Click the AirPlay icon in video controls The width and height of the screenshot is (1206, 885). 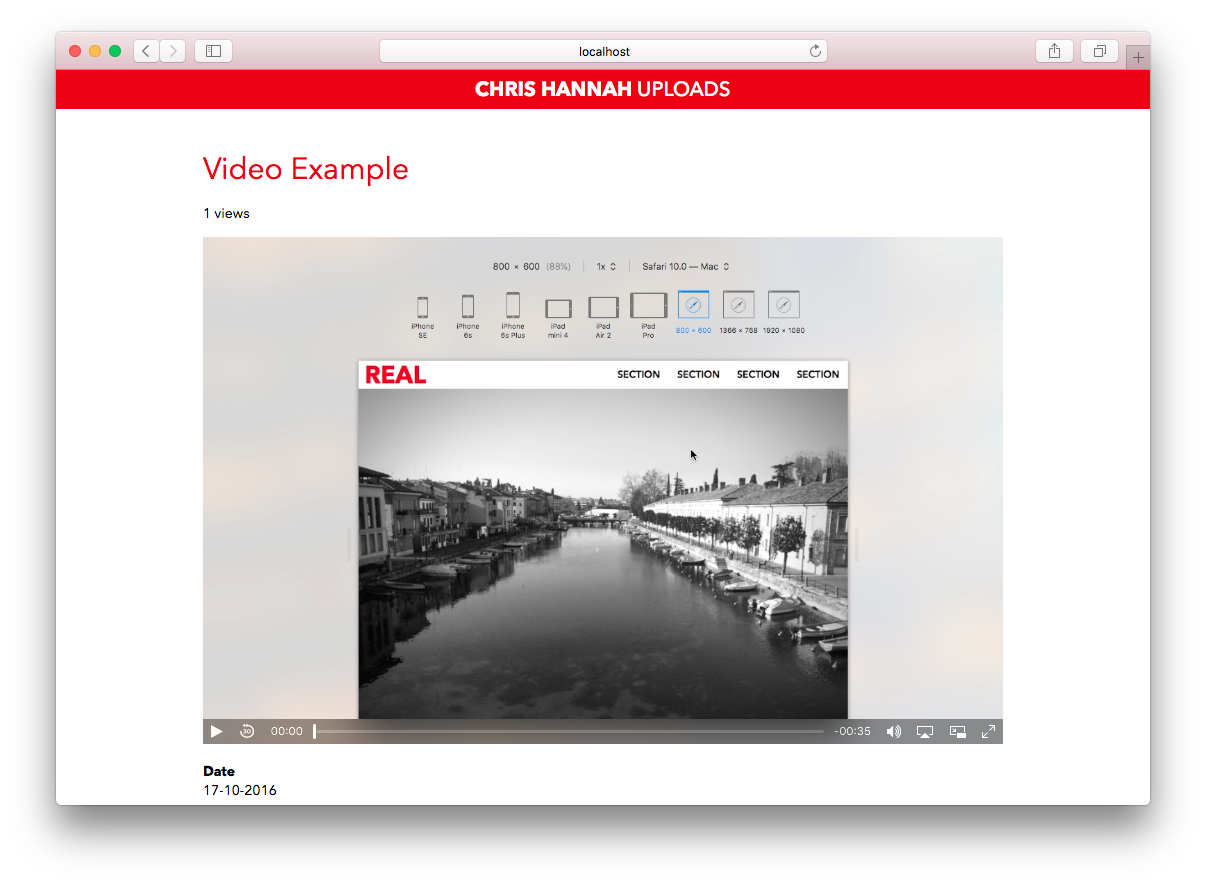coord(925,731)
